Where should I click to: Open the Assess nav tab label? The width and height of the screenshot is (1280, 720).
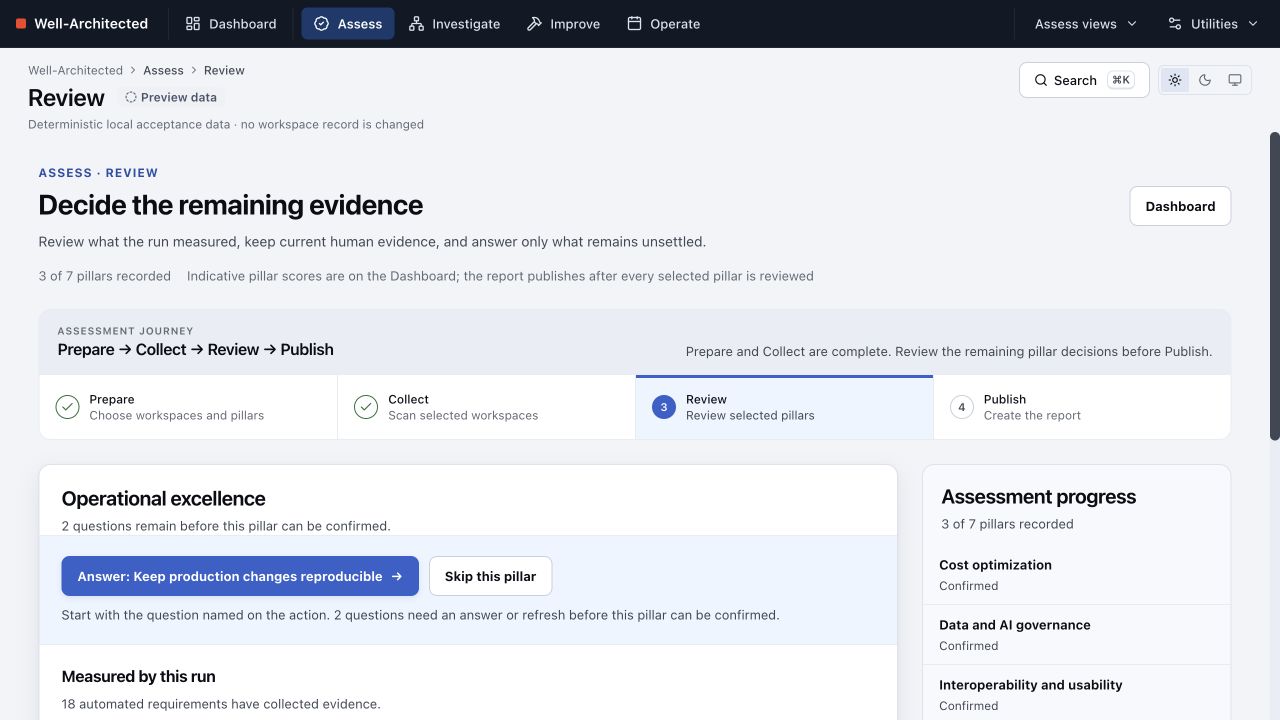[x=360, y=24]
